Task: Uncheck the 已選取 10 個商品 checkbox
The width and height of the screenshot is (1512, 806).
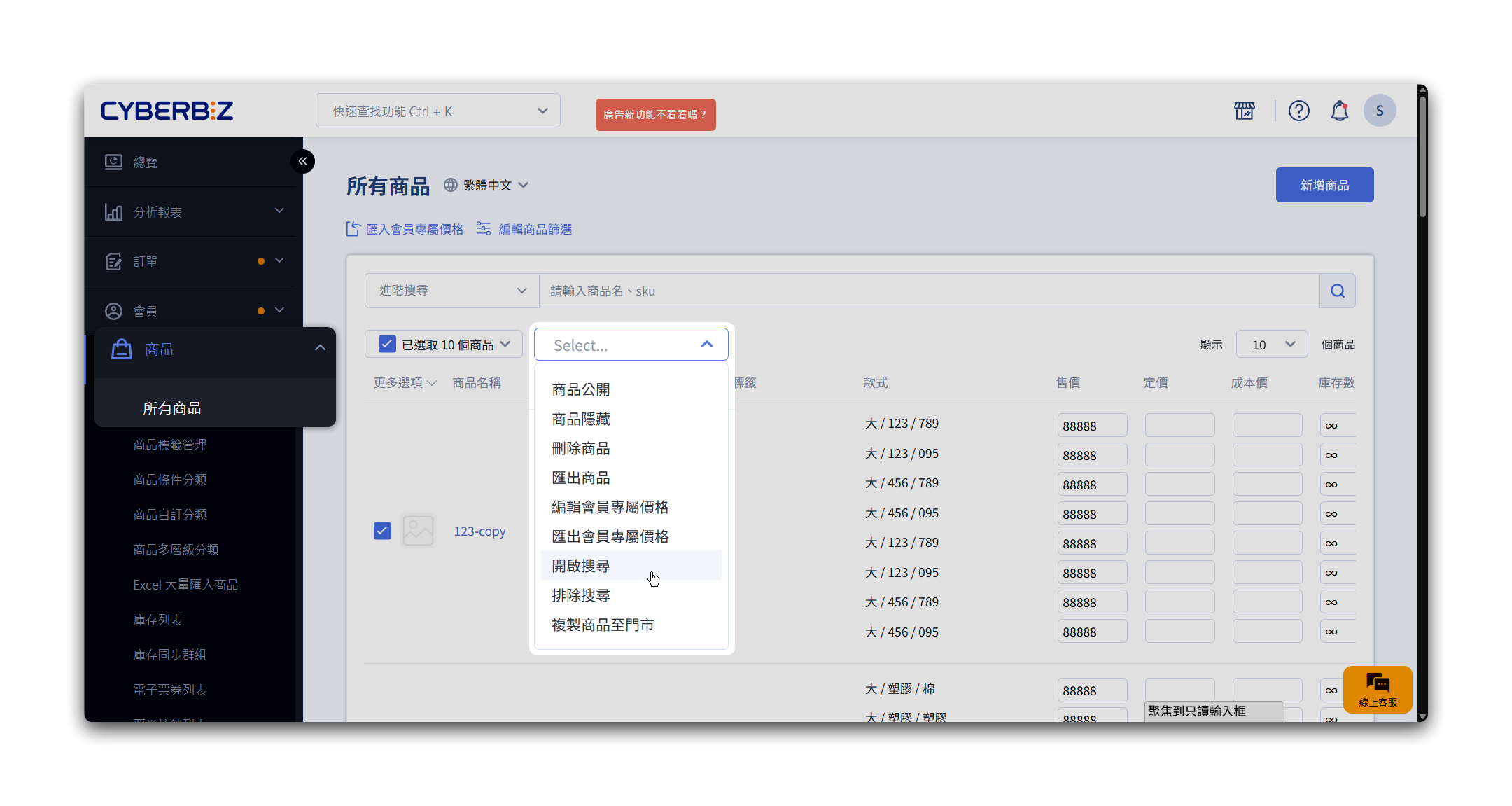Action: [387, 344]
